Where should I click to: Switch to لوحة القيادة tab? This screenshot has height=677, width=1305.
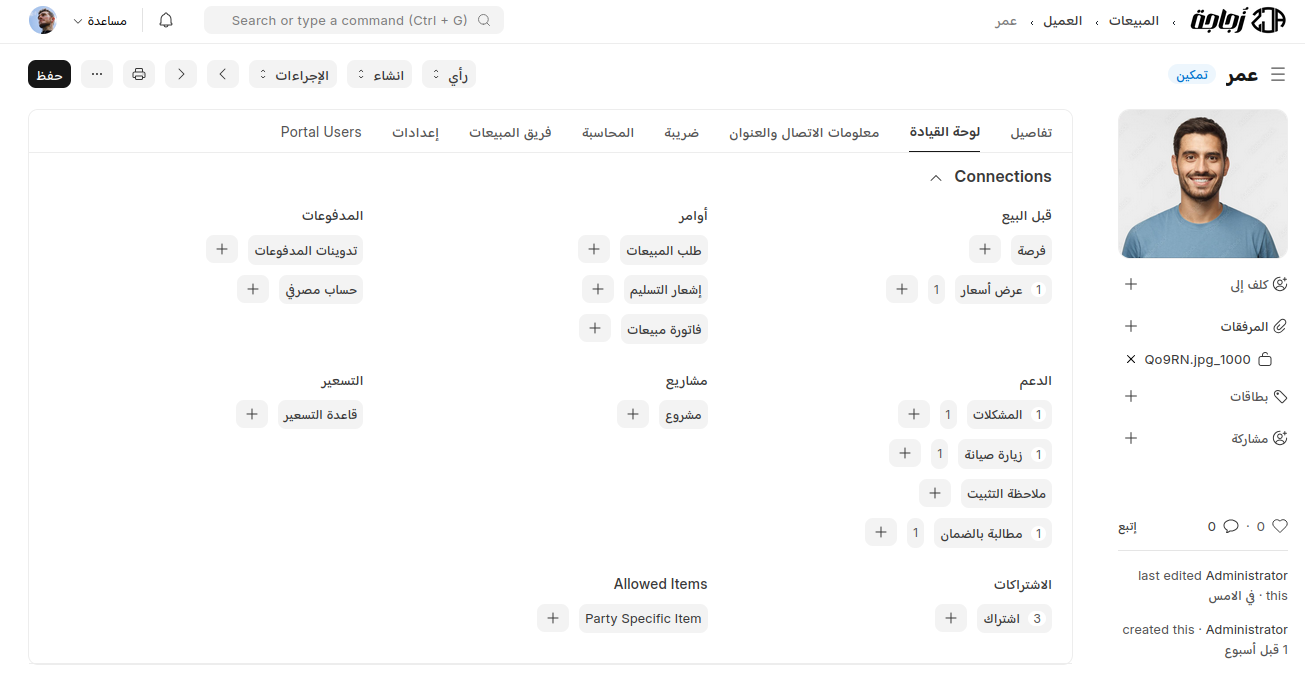945,132
